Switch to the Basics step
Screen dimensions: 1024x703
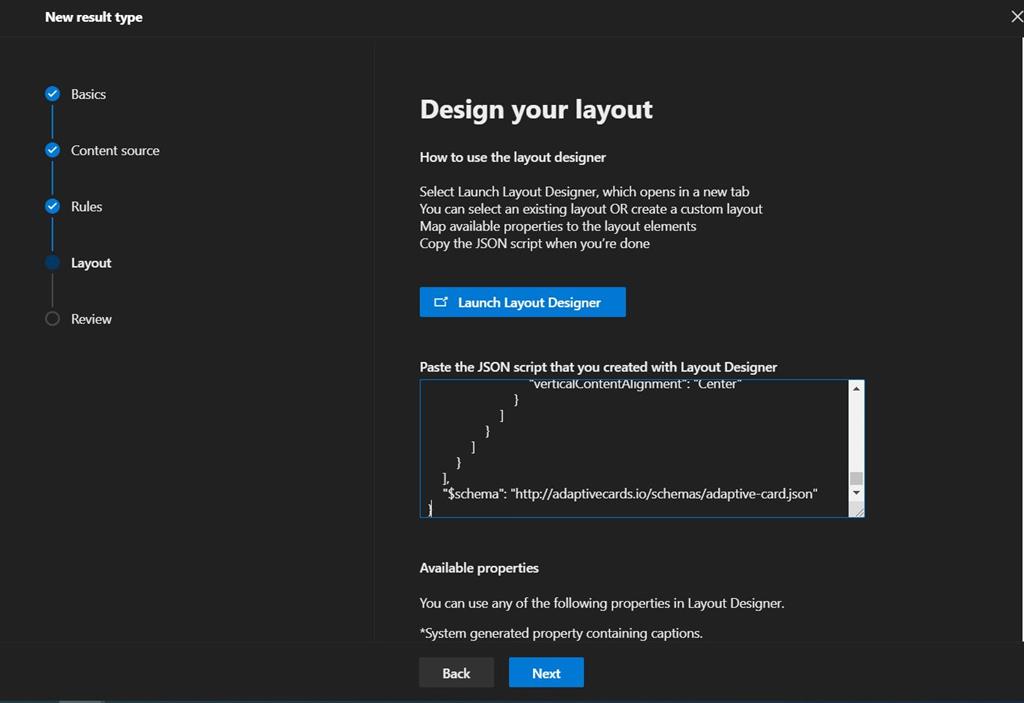(88, 93)
